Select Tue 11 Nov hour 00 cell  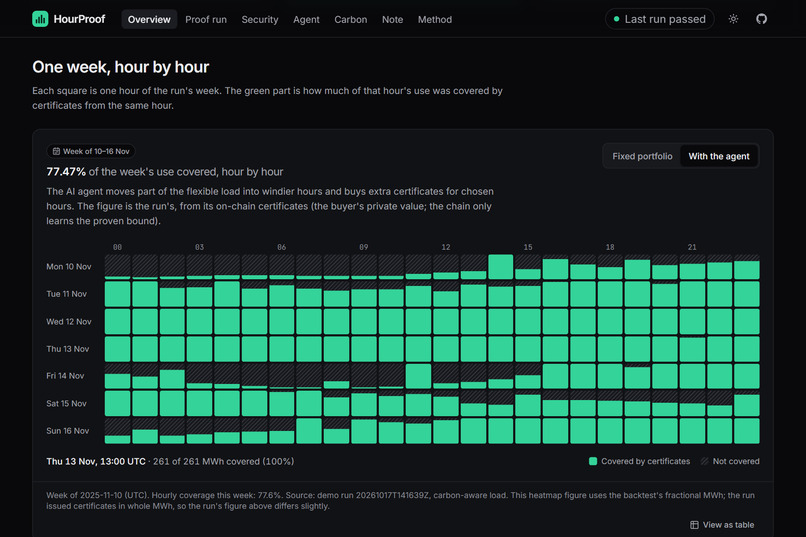(117, 294)
